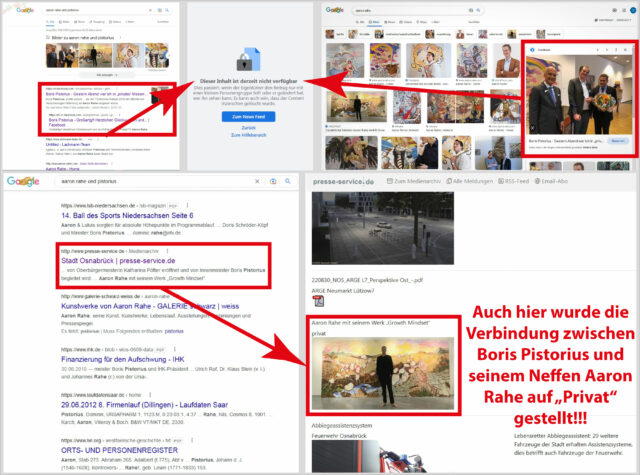Open 'RSS-Feed' in presse-service.de header
Image resolution: width=640 pixels, height=475 pixels.
point(513,181)
